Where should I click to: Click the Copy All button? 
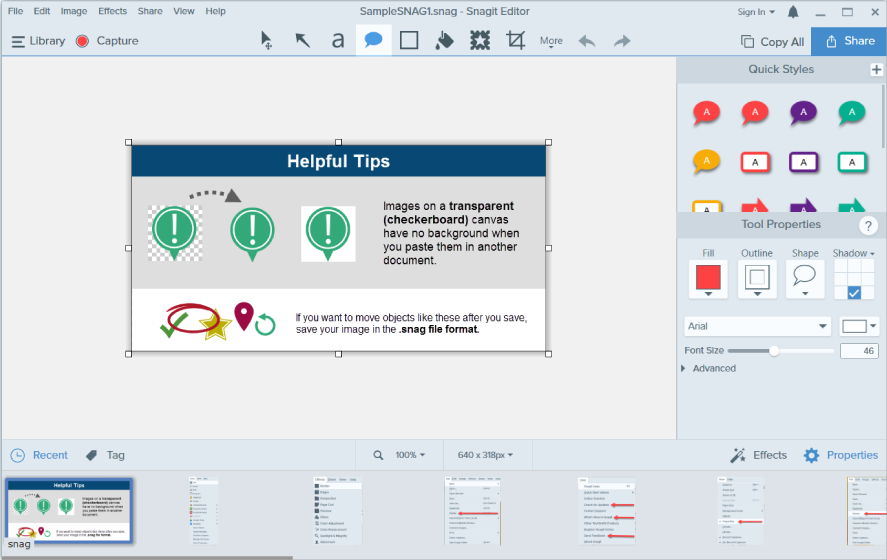pos(772,41)
